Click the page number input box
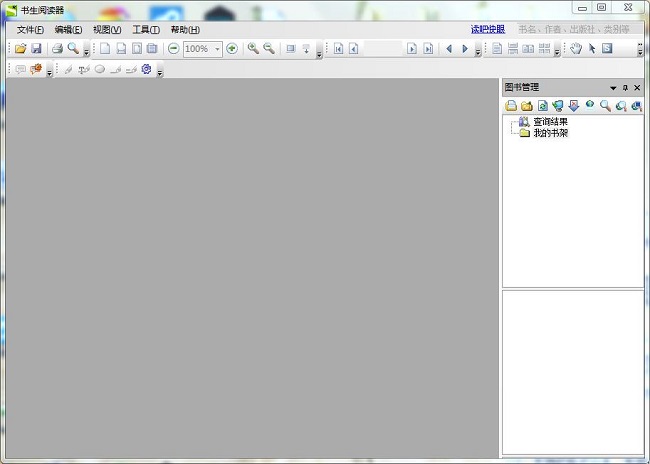The width and height of the screenshot is (650, 464). coord(383,49)
